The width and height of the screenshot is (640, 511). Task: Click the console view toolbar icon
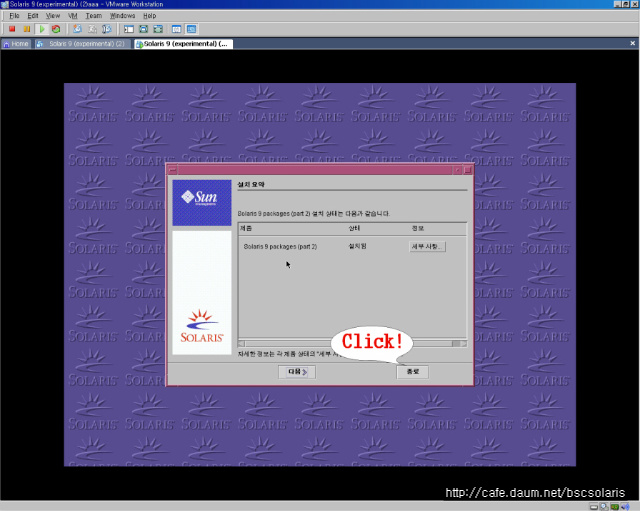[191, 29]
